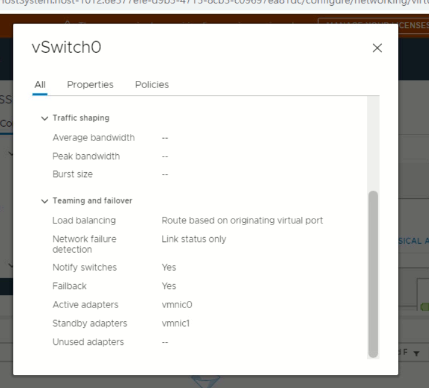Select the Network failure detection label
Screen dimensions: 429x388
84,244
